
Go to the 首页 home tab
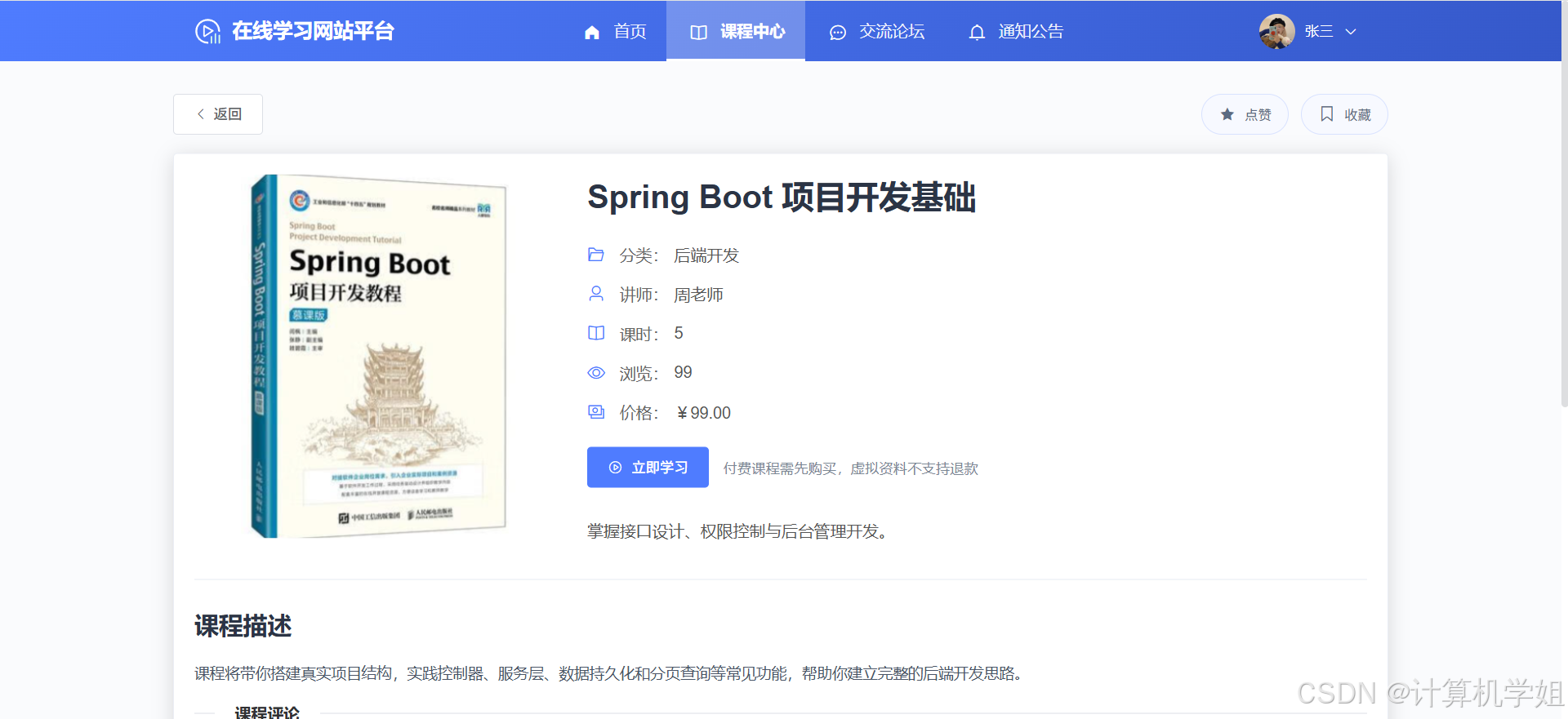(615, 31)
